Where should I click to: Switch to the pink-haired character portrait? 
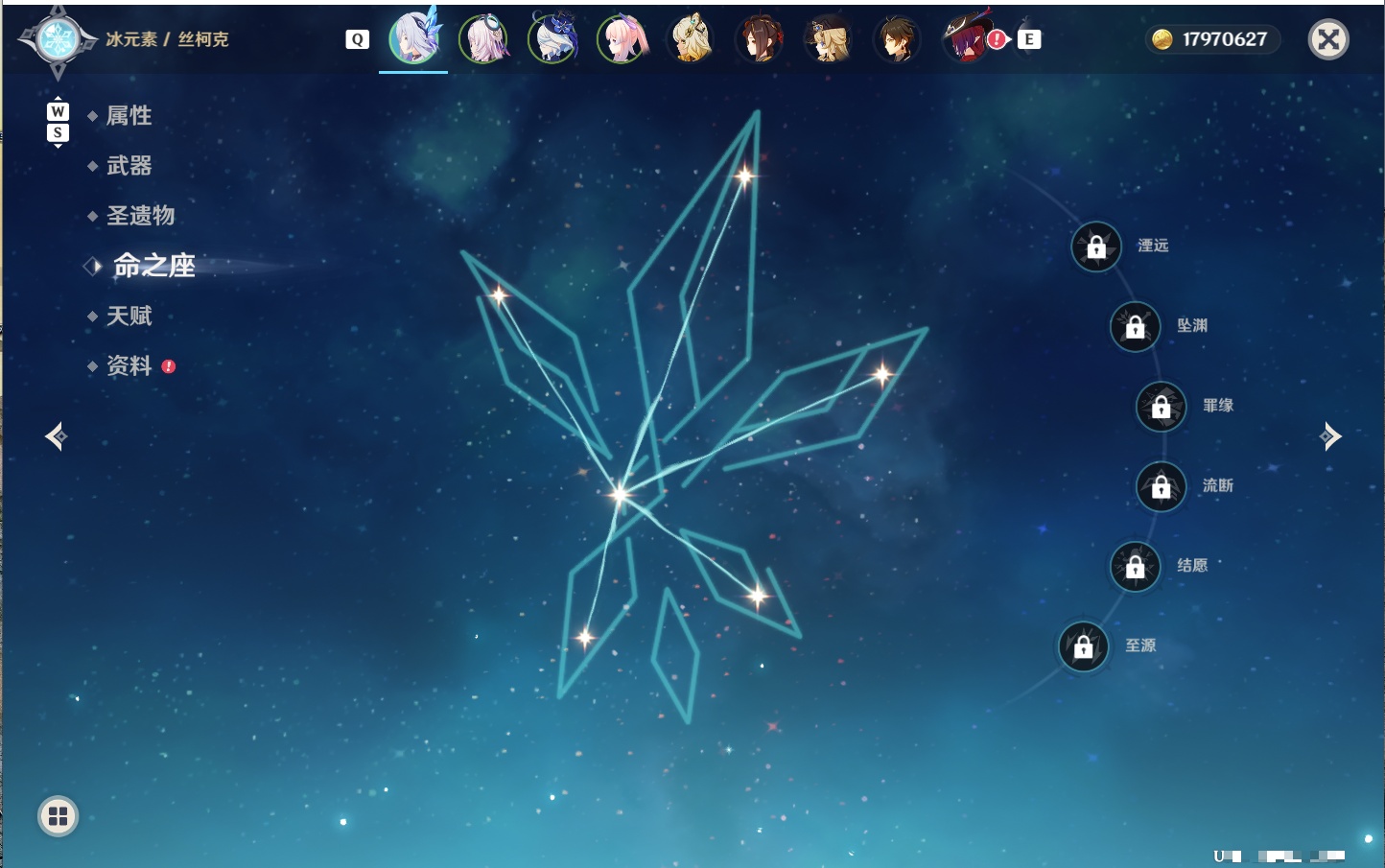click(x=622, y=39)
